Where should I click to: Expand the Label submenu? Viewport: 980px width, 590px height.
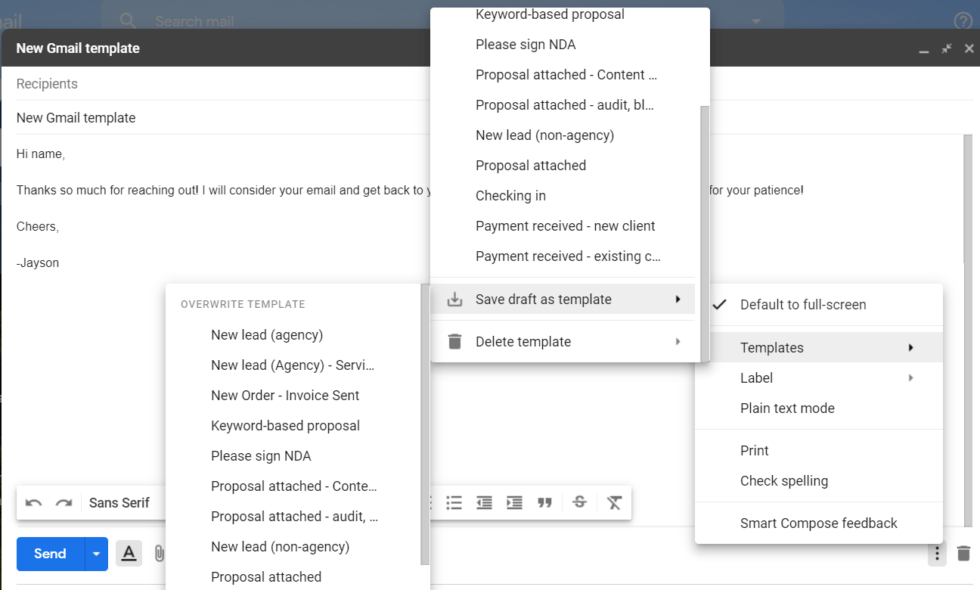757,378
